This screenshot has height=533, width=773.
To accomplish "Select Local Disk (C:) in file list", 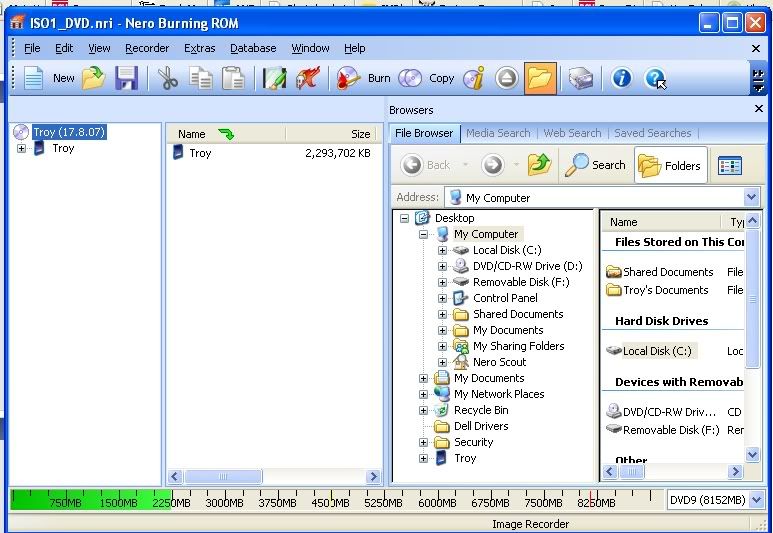I will tap(657, 351).
